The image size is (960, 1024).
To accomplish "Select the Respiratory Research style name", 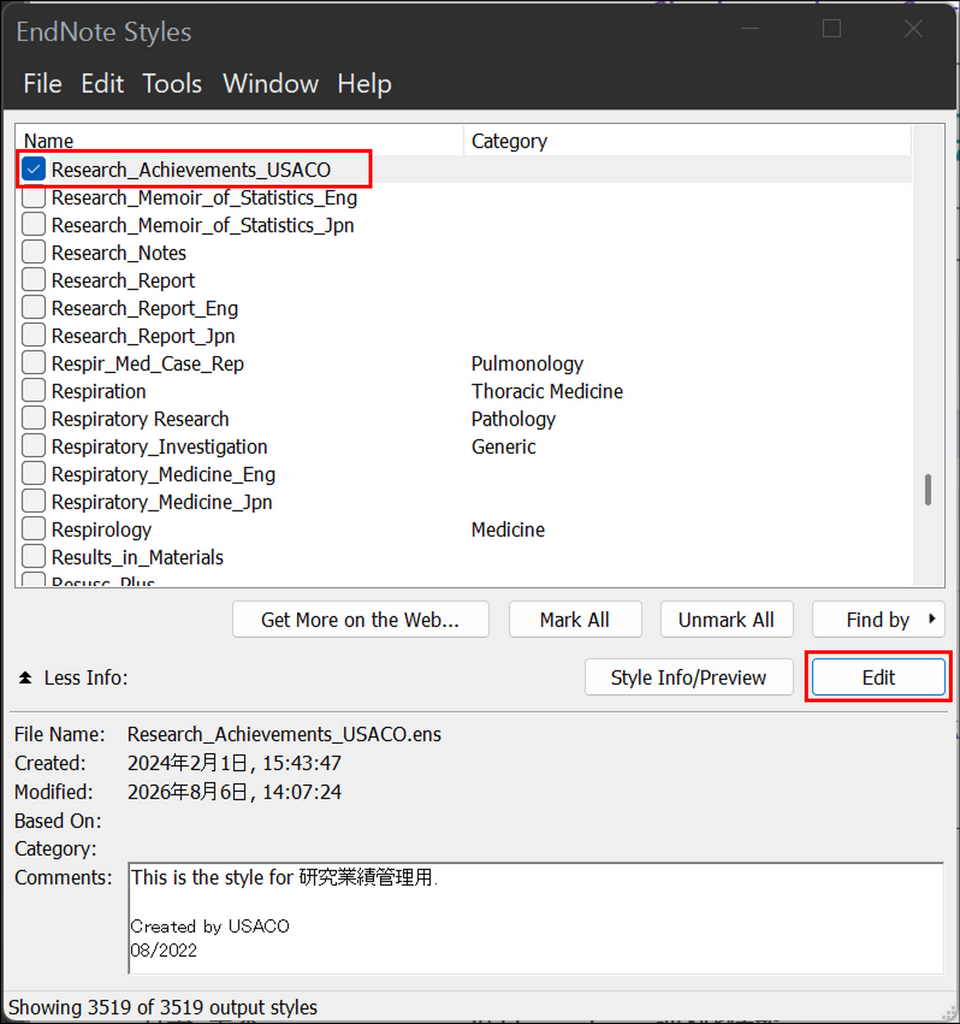I will pos(140,419).
